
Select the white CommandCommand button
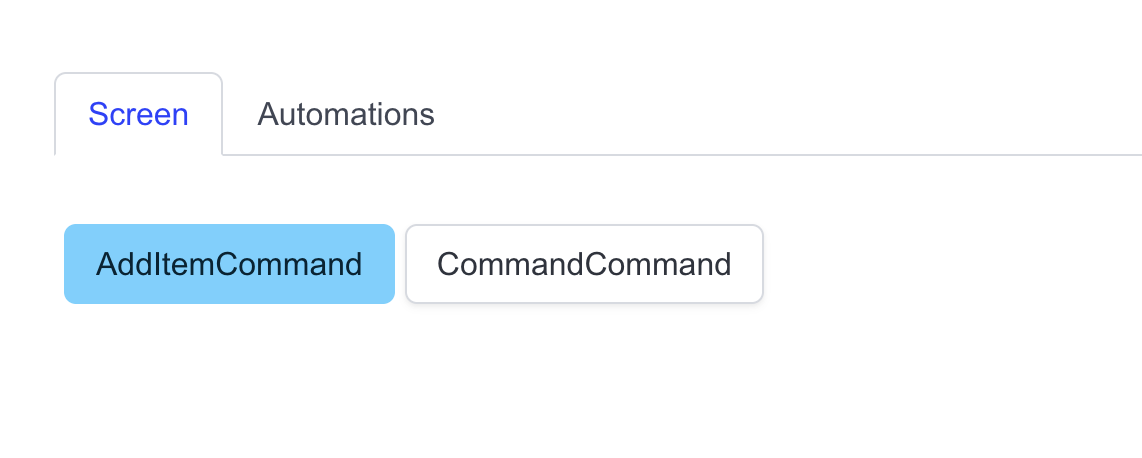click(584, 264)
